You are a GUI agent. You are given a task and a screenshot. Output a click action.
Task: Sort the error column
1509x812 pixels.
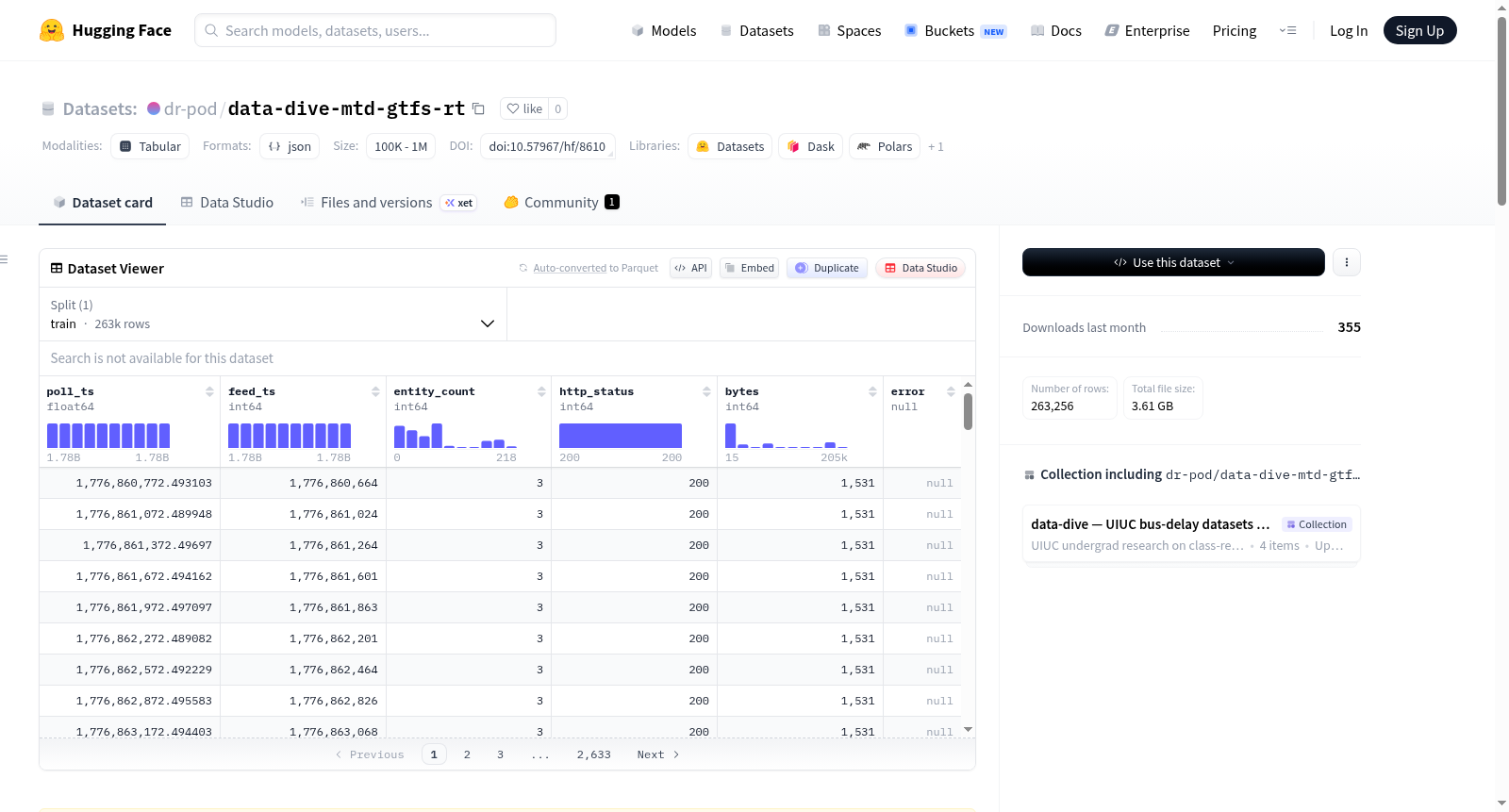[951, 391]
